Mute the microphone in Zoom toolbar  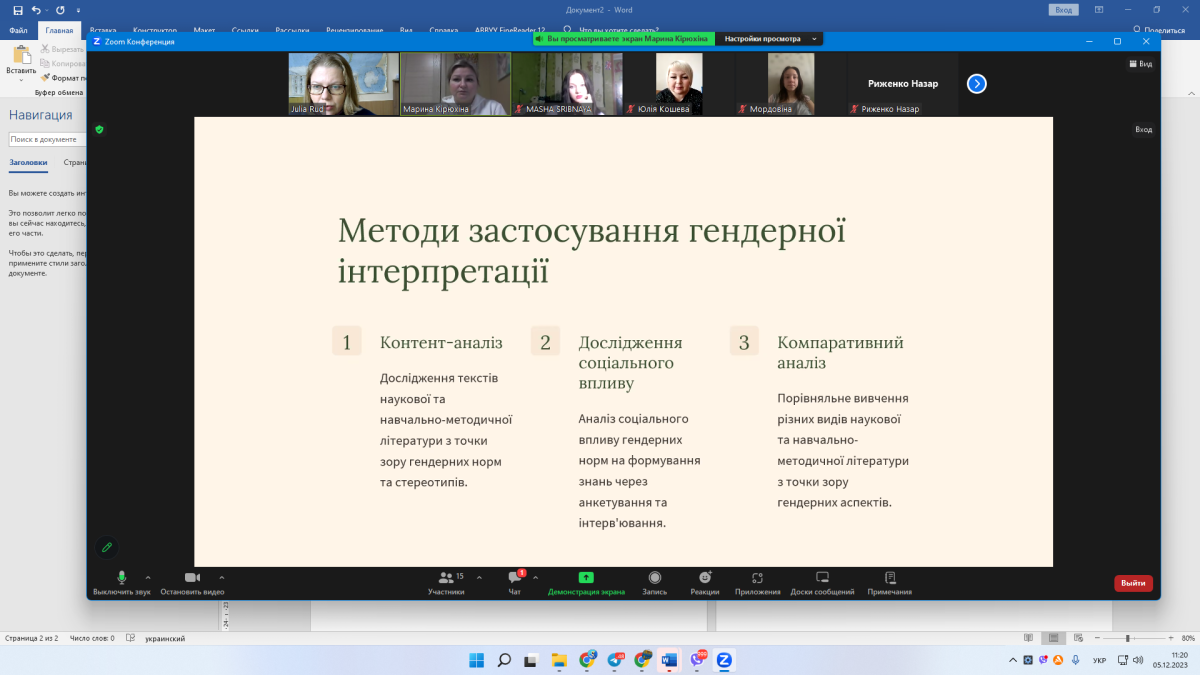[x=122, y=578]
